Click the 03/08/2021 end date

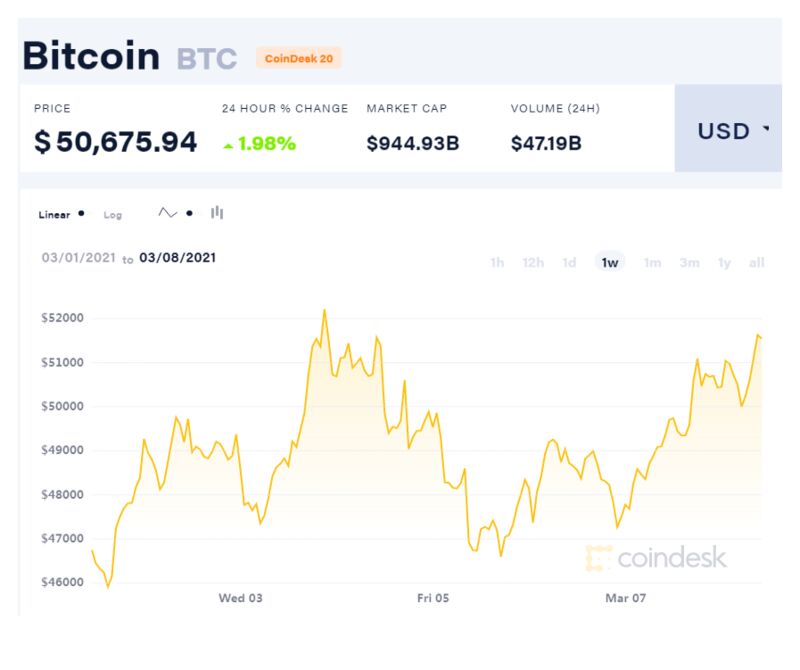coord(178,258)
